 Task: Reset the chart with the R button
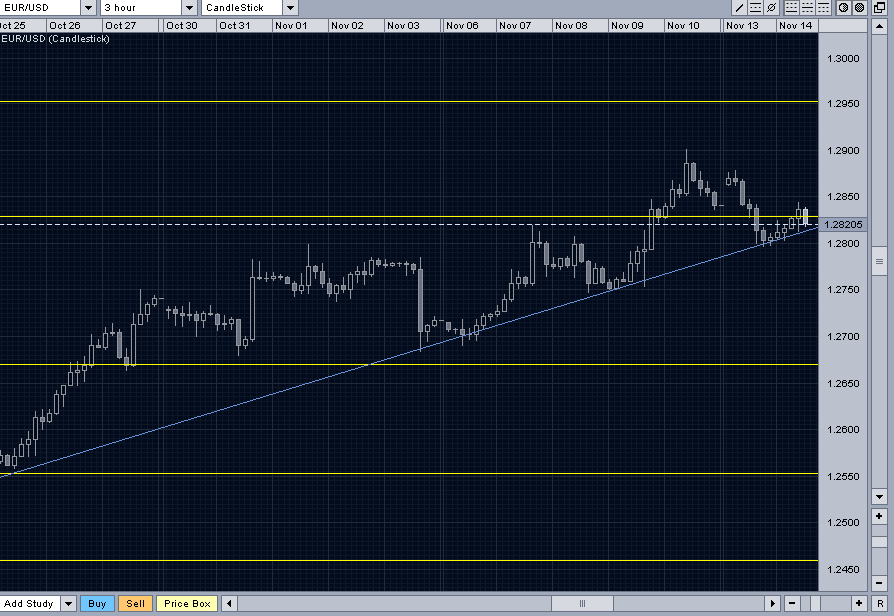pos(881,604)
